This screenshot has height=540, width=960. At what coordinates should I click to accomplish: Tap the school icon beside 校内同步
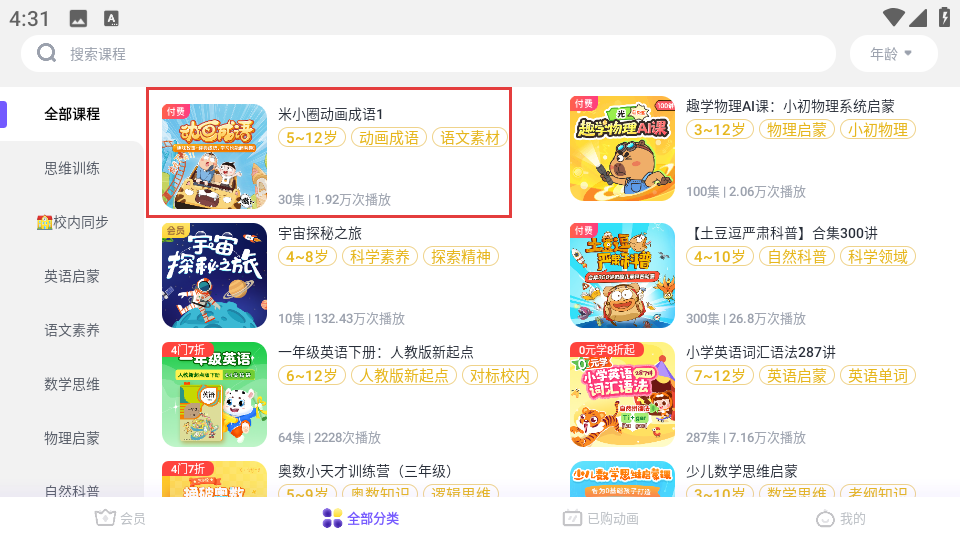coord(44,222)
